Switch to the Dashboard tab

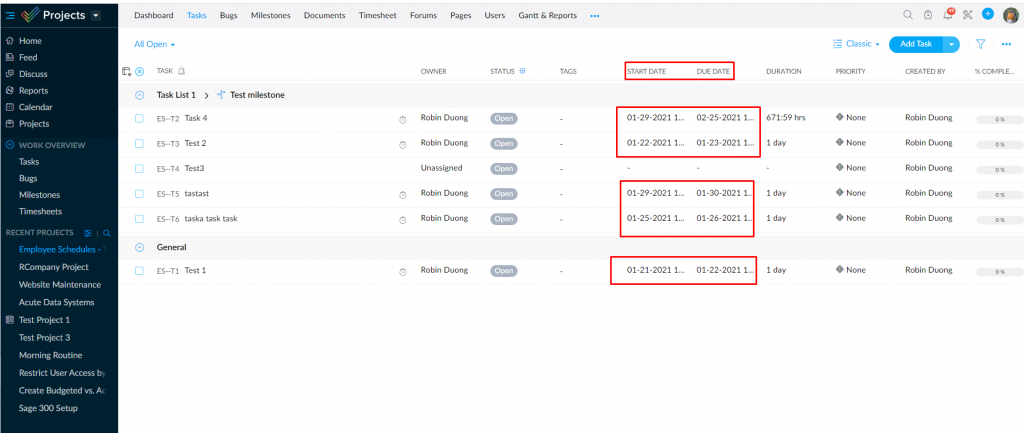click(x=153, y=16)
